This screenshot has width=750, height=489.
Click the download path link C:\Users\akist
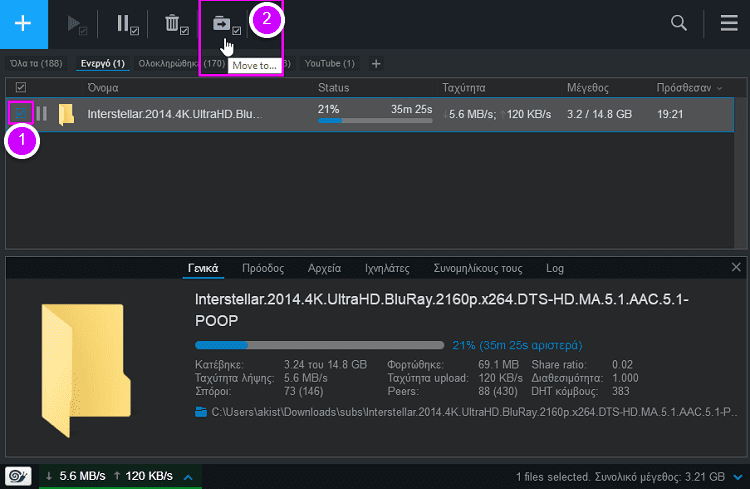coord(474,412)
